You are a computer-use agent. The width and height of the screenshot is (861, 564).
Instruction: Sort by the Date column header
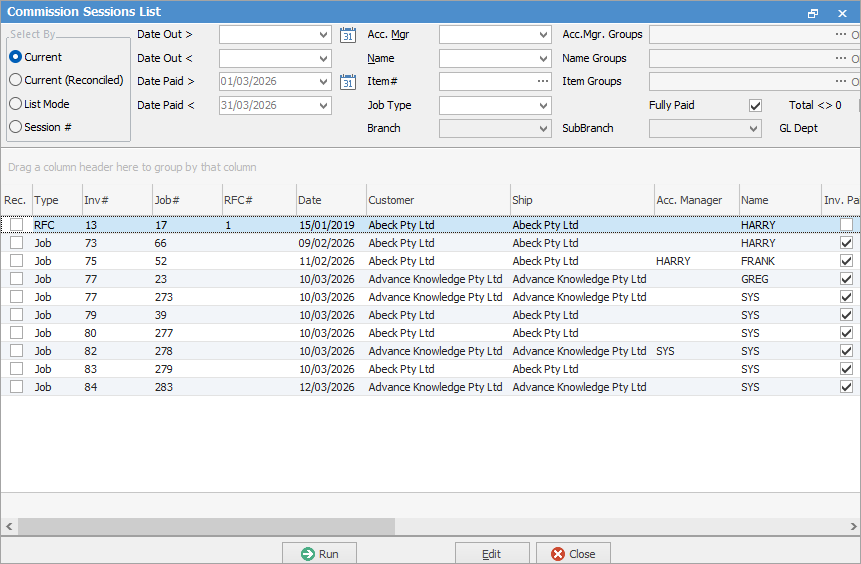pos(330,200)
